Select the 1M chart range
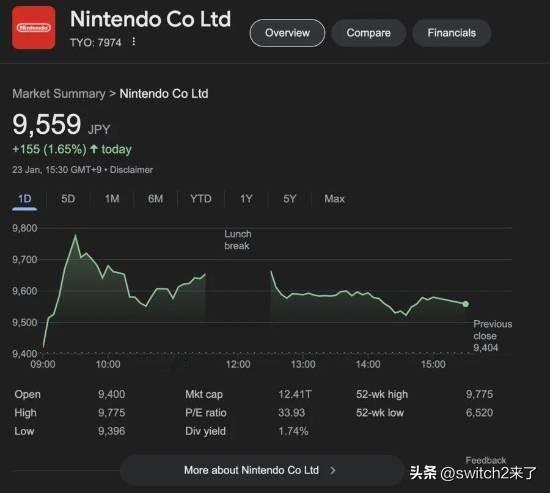Viewport: 550px width, 493px height. 112,199
